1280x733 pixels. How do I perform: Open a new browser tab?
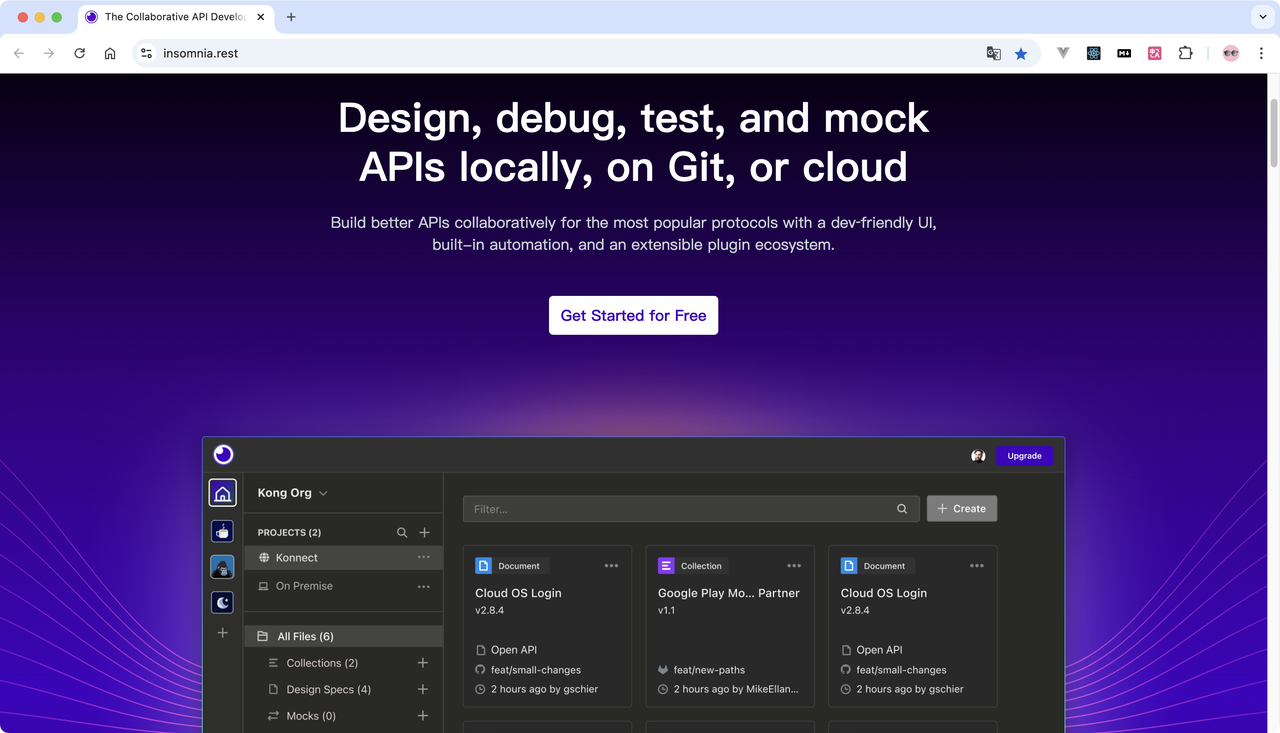291,17
